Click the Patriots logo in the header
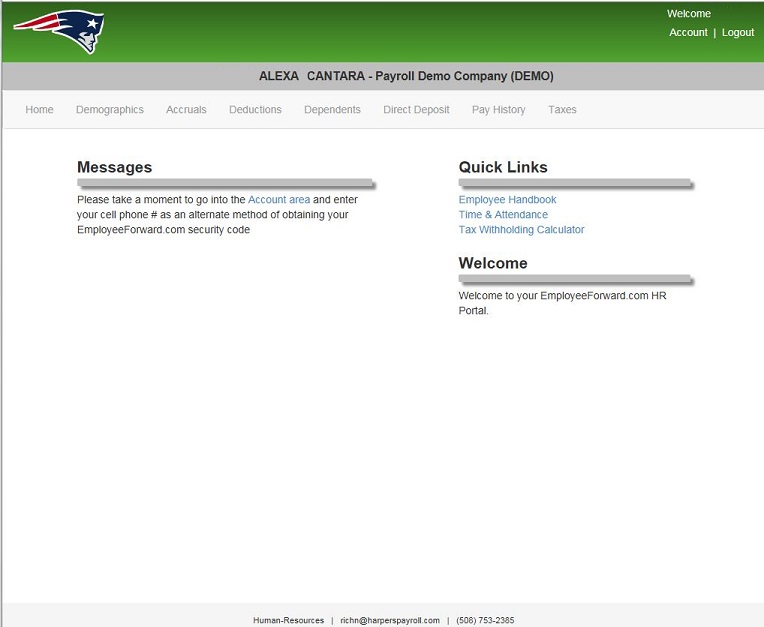Screen dimensions: 764x627 [x=59, y=31]
